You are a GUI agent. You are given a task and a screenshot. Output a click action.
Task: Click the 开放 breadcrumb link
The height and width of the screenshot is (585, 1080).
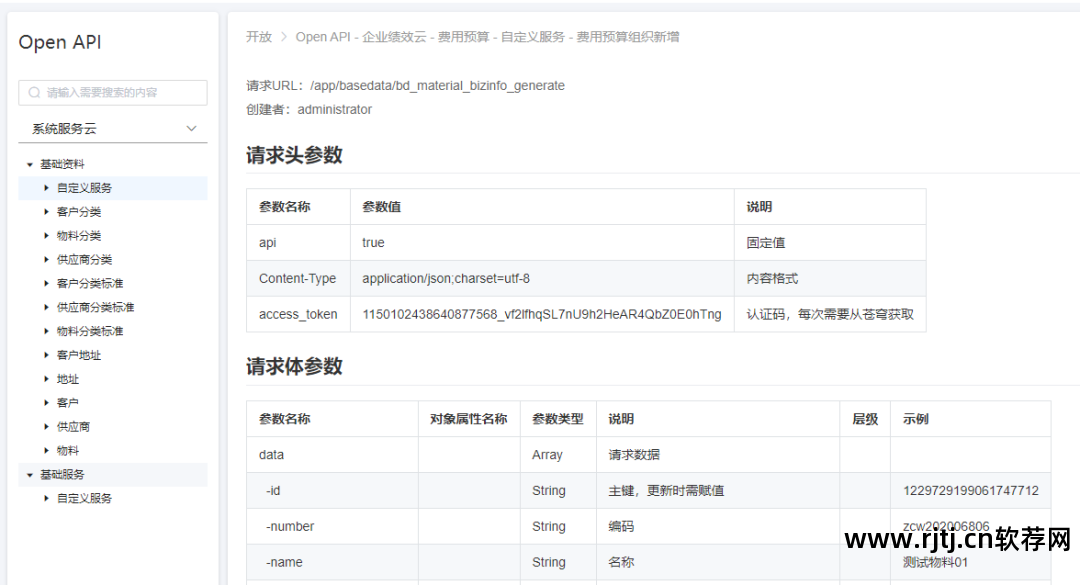click(259, 37)
